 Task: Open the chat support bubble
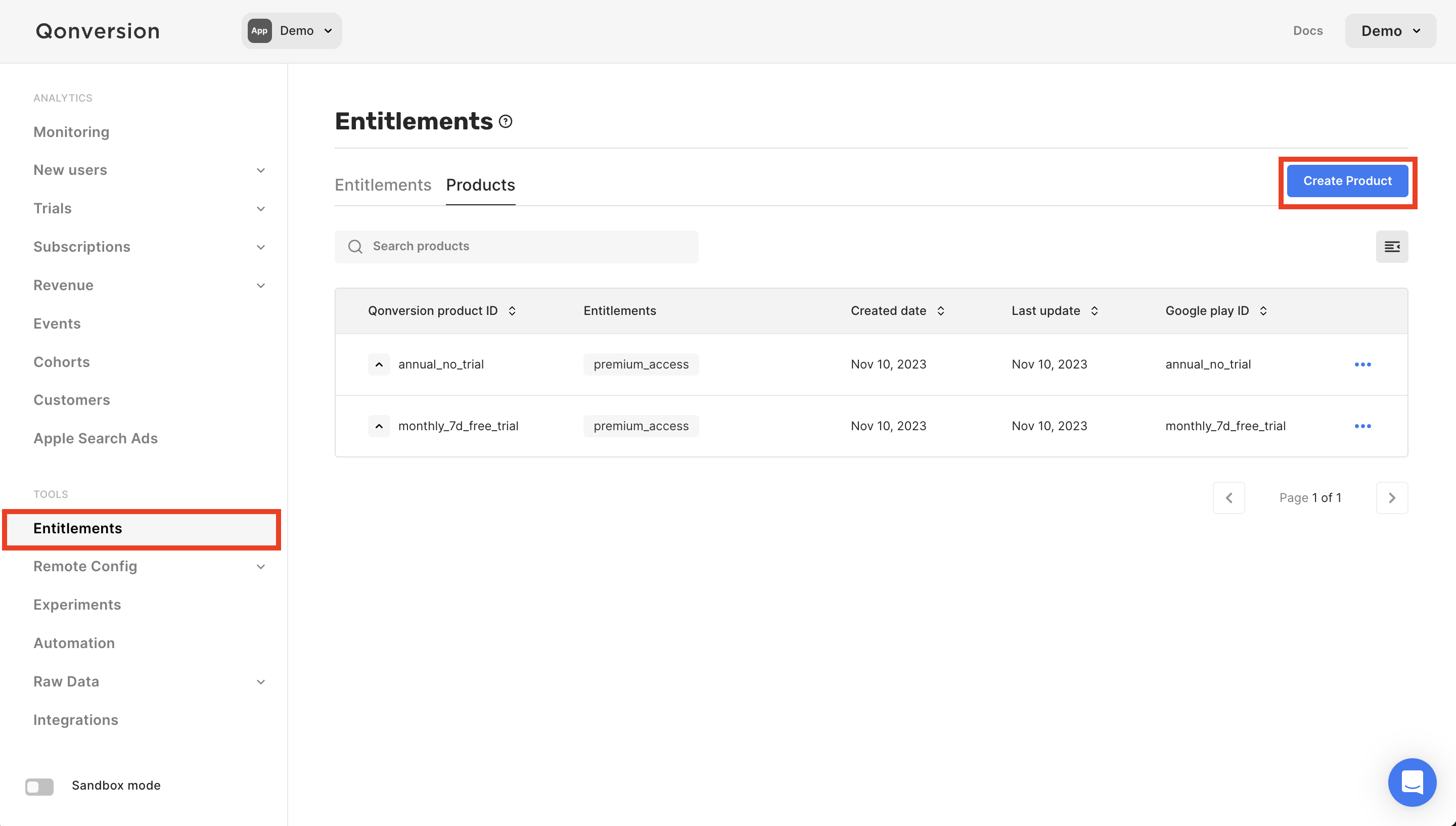pos(1412,783)
